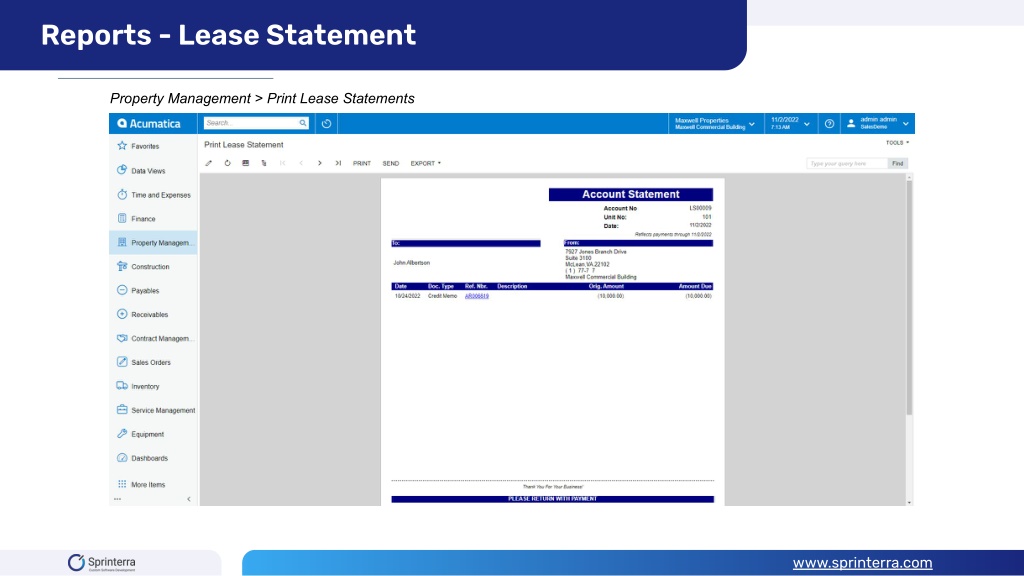This screenshot has width=1024, height=576.
Task: Open the Favorites star in sidebar
Action: coord(122,146)
